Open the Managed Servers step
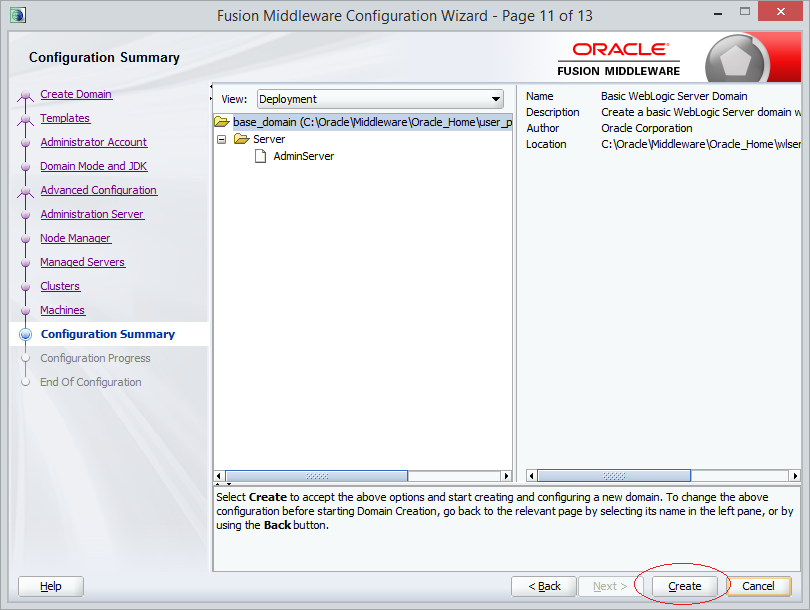 click(x=83, y=262)
